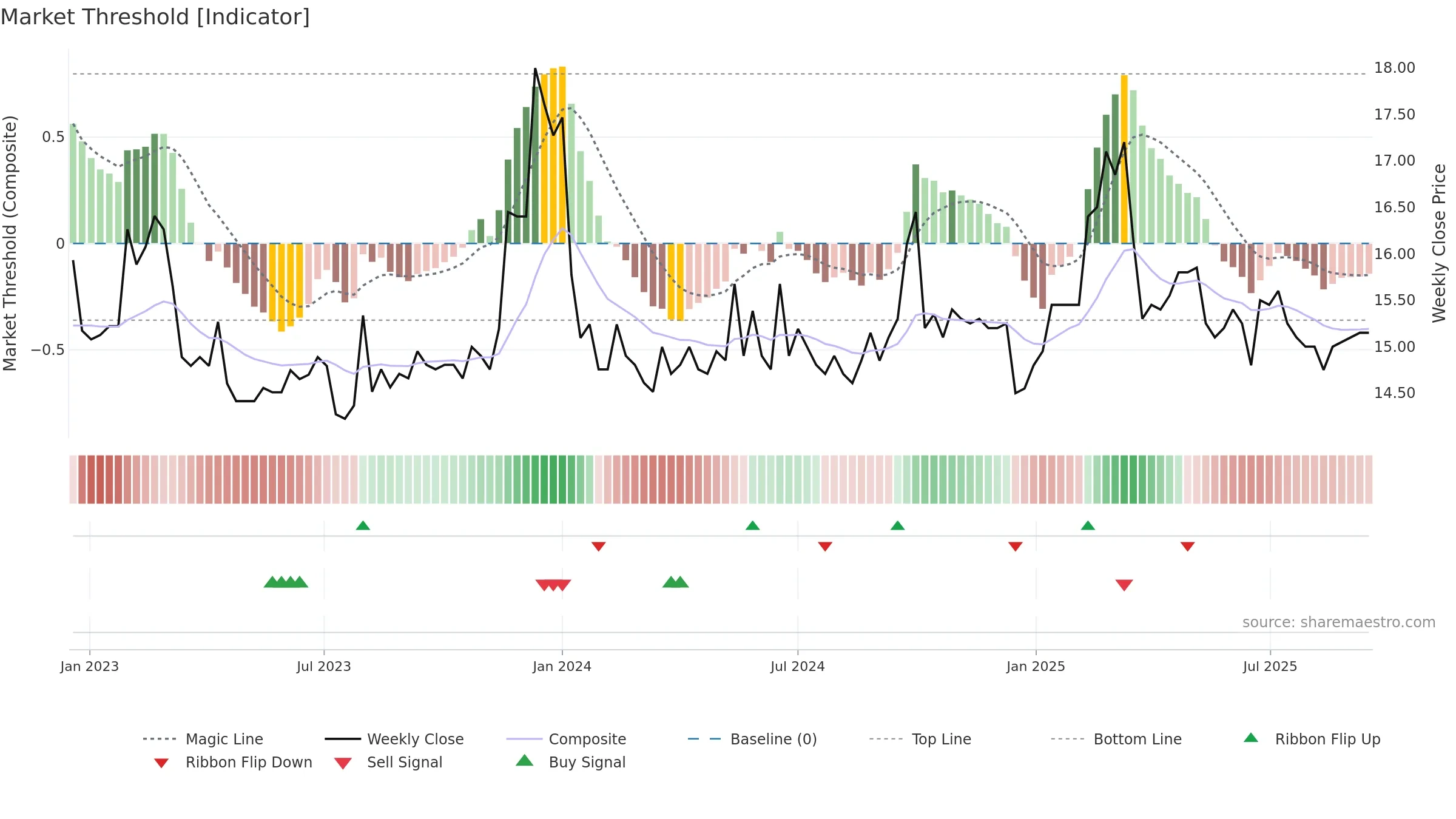Click the 15.50 price axis label
Image resolution: width=1456 pixels, height=819 pixels.
pyautogui.click(x=1395, y=300)
